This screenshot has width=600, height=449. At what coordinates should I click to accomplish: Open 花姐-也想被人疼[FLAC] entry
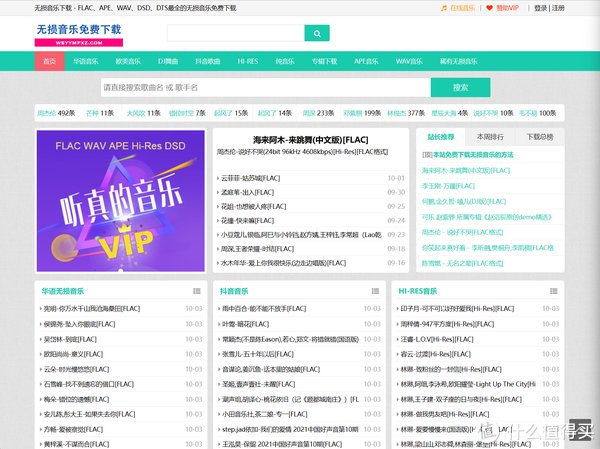tap(253, 207)
